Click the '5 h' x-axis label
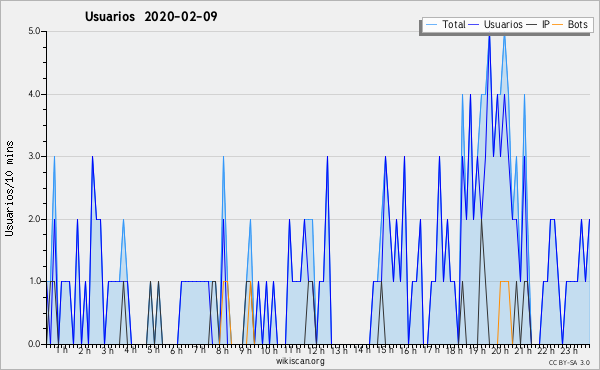This screenshot has width=600, height=370. coord(153,350)
